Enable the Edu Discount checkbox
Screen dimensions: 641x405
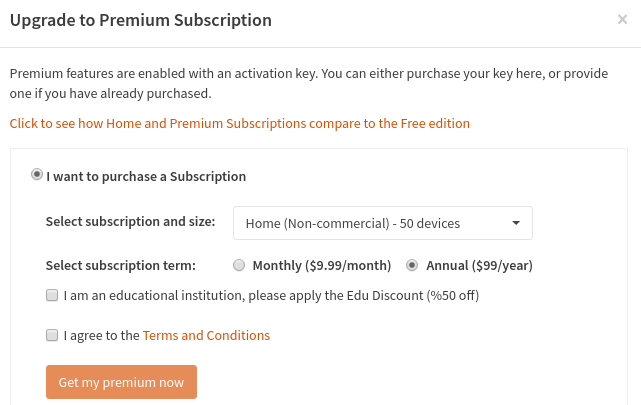point(52,295)
